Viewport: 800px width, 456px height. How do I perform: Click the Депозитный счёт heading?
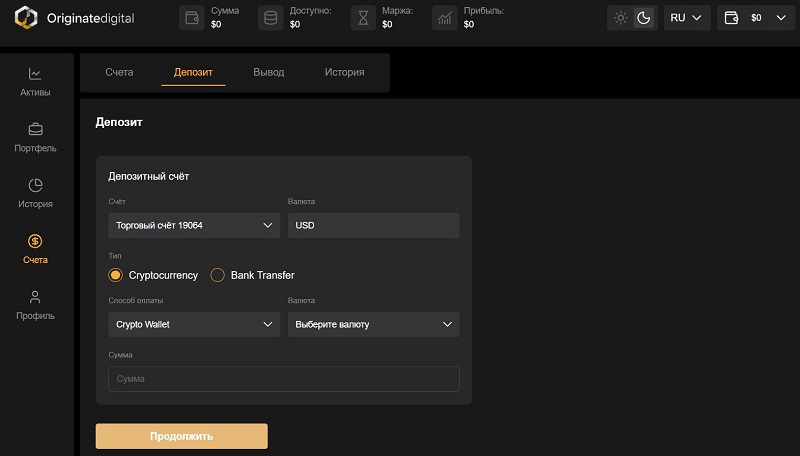tap(148, 176)
